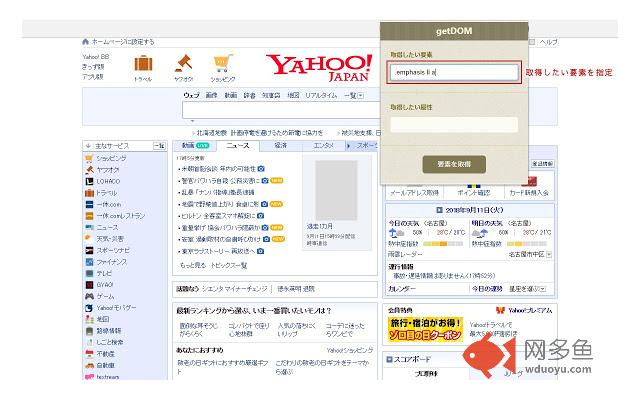Select the リアルタイム search tab

(x=321, y=95)
